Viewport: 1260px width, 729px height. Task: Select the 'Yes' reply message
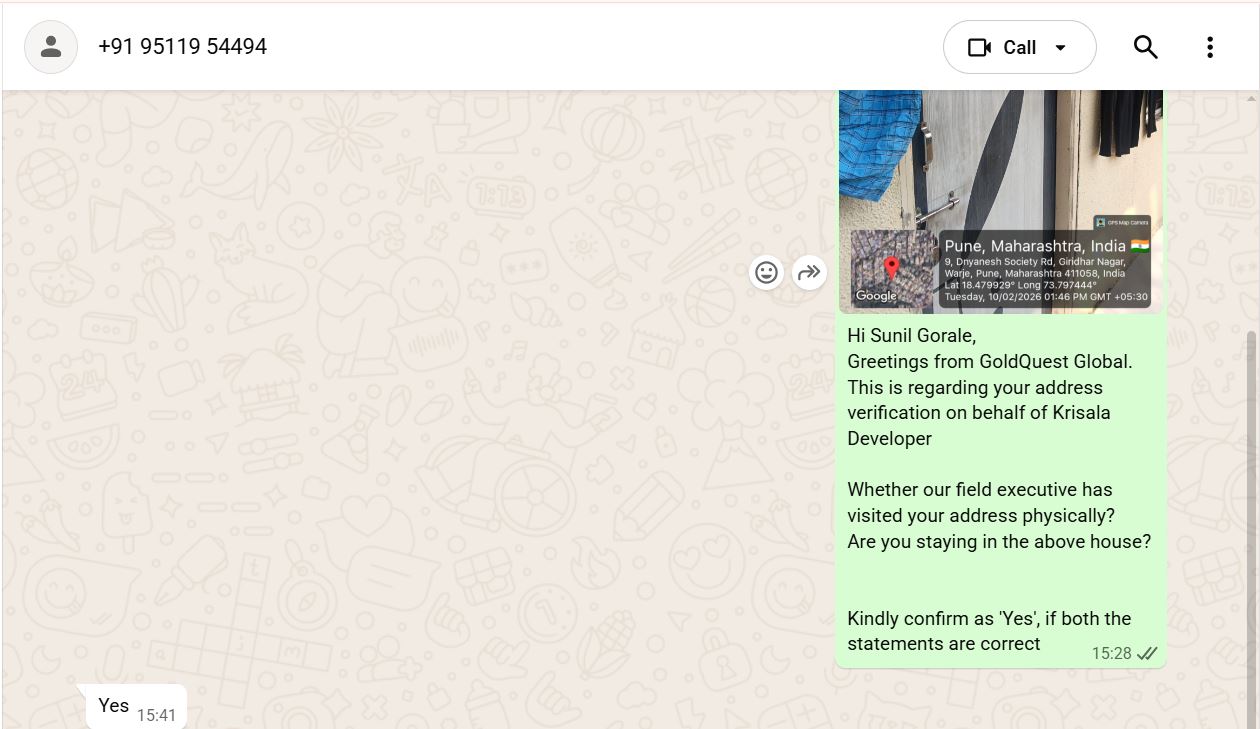point(114,705)
